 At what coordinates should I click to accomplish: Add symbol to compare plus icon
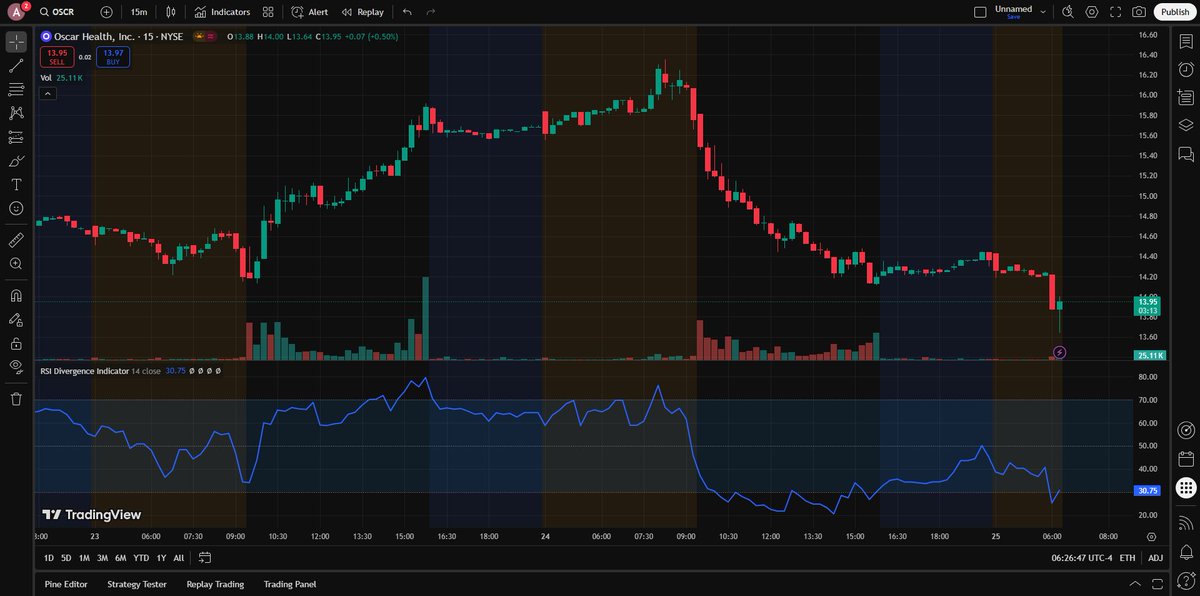click(107, 12)
